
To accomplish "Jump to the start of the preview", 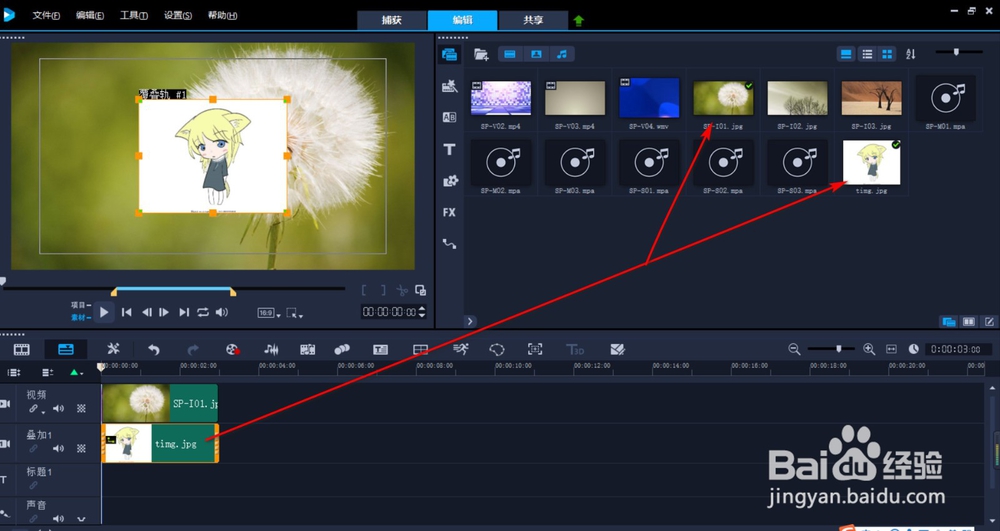I will [127, 312].
